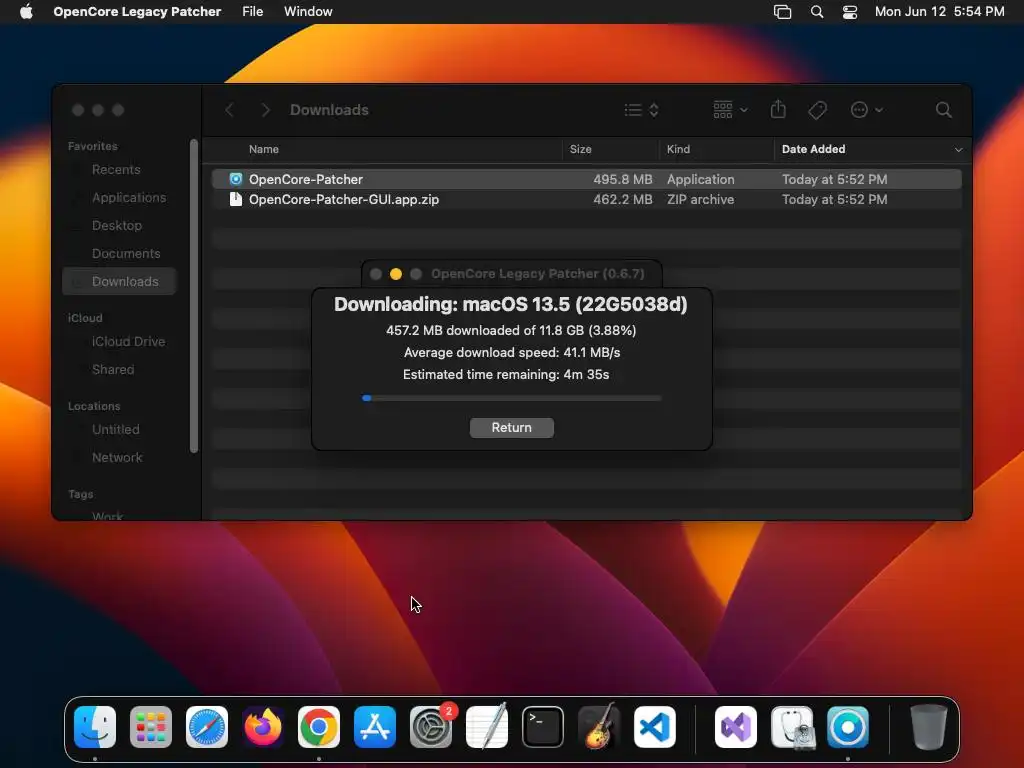Open Finder action menu (ellipsis)

click(867, 110)
